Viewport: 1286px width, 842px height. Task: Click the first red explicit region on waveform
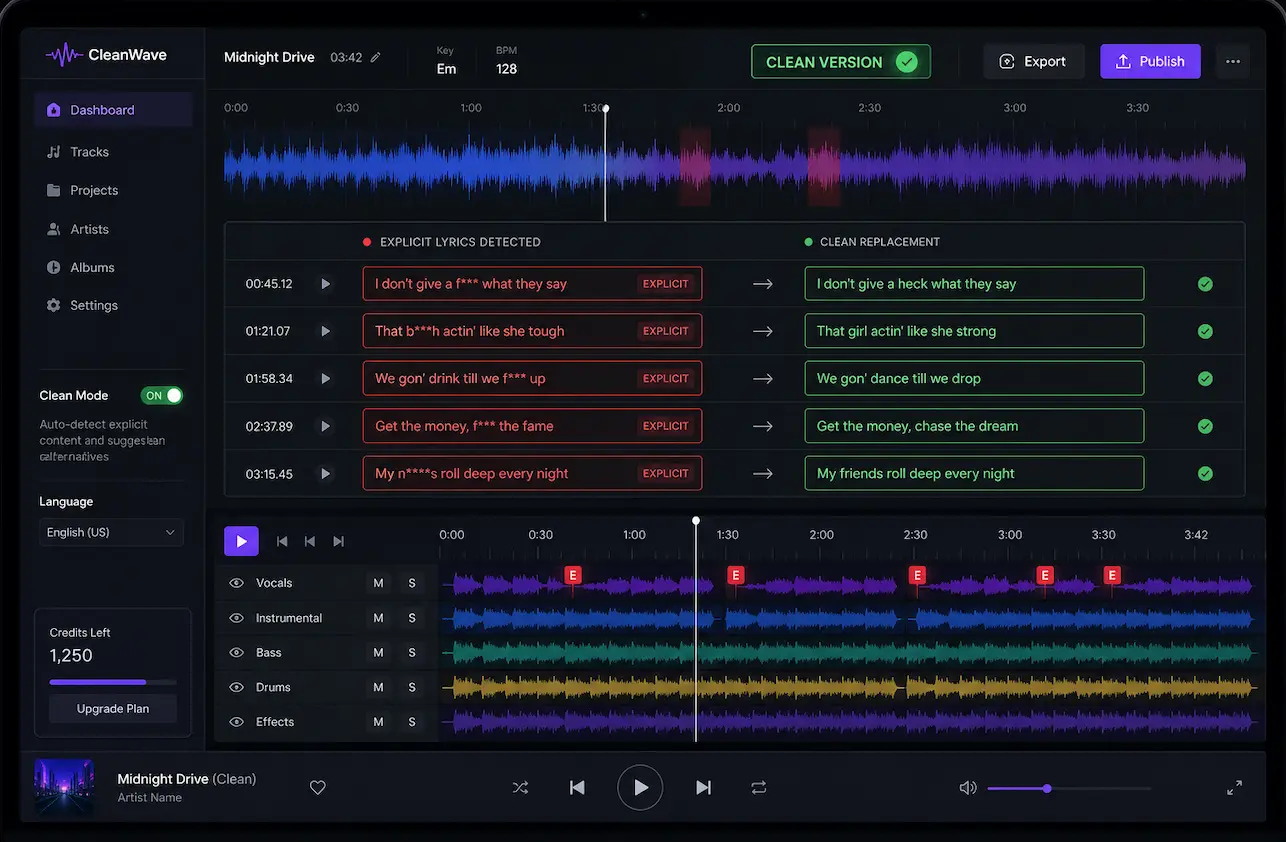pos(695,166)
